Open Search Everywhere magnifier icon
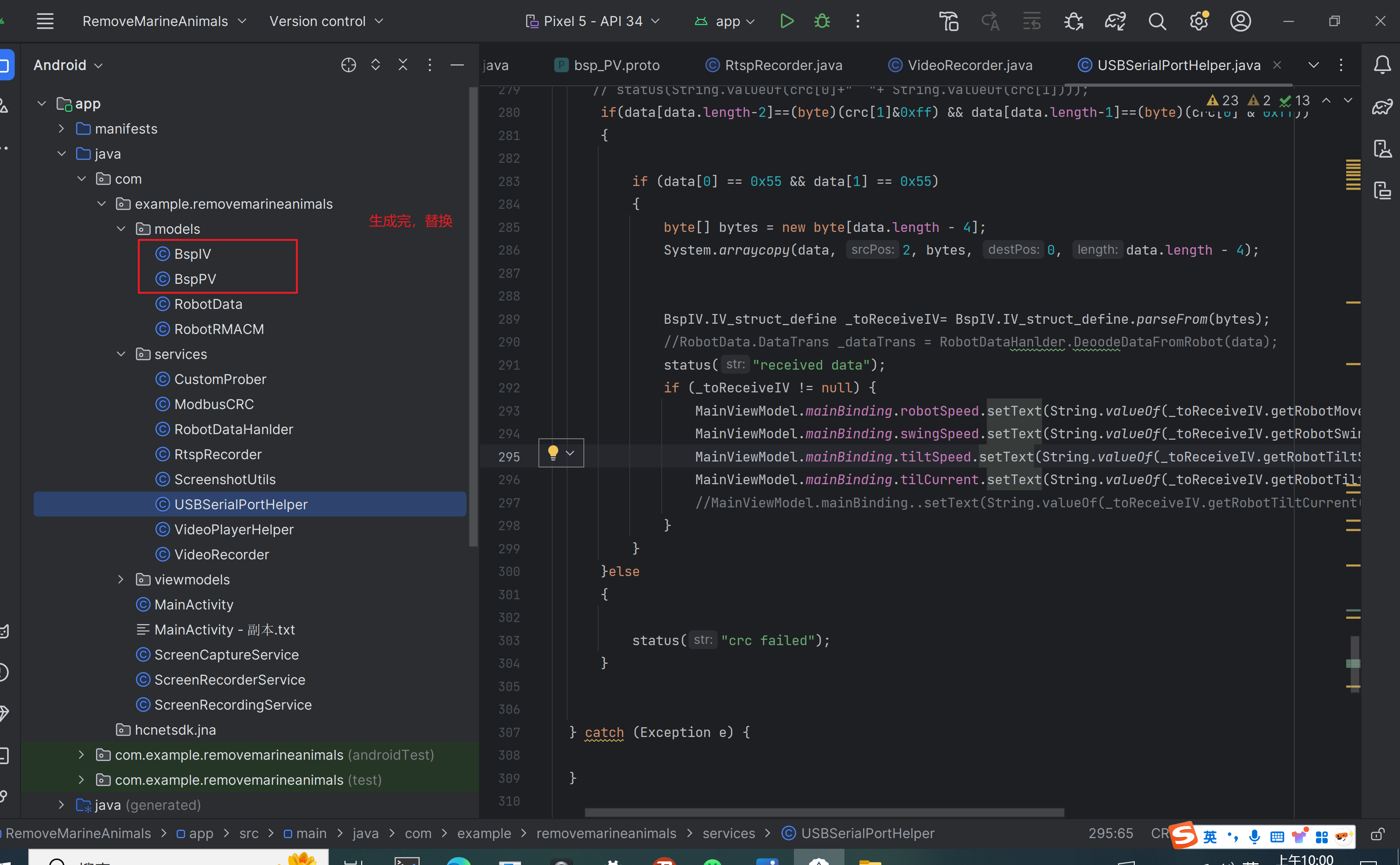The height and width of the screenshot is (865, 1400). click(1157, 22)
